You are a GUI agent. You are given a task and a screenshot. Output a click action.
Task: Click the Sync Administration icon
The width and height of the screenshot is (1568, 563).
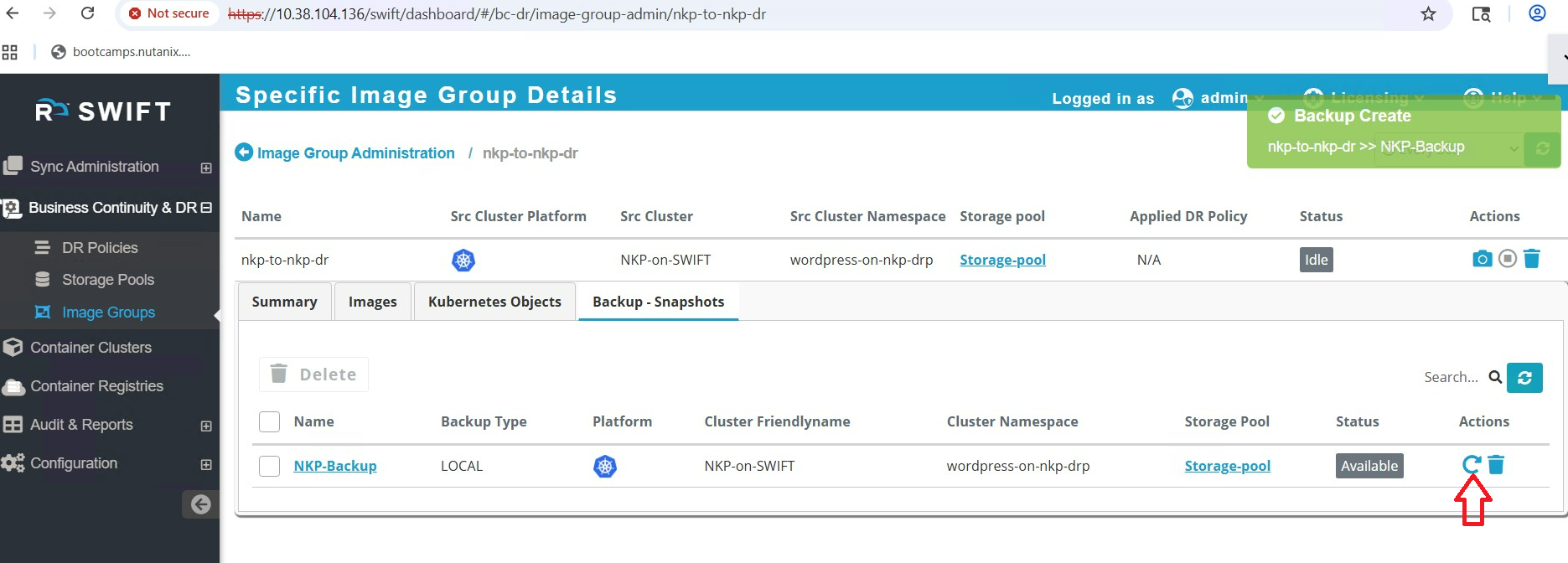[13, 166]
